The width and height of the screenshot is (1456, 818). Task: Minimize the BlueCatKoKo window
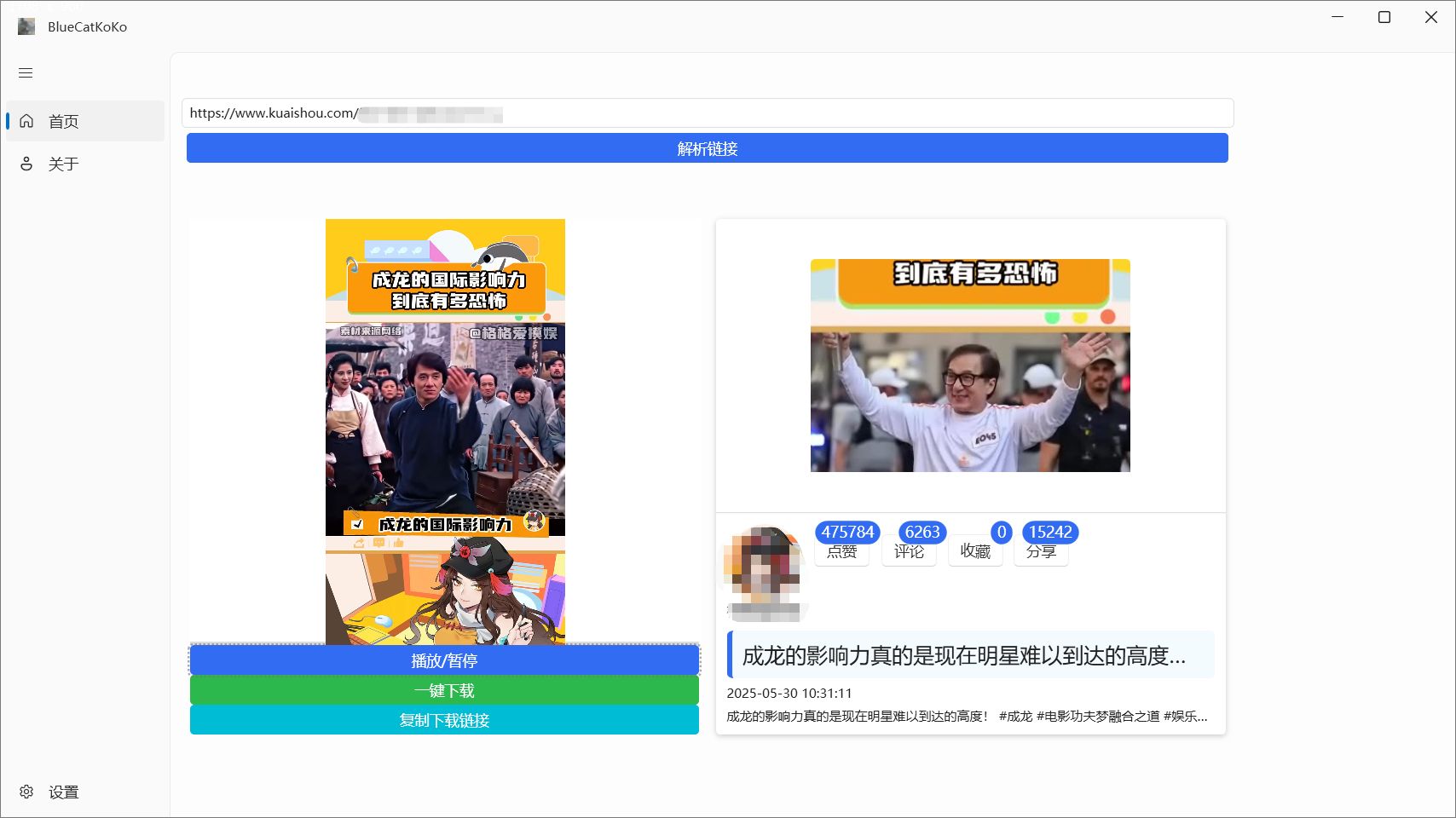click(1338, 17)
